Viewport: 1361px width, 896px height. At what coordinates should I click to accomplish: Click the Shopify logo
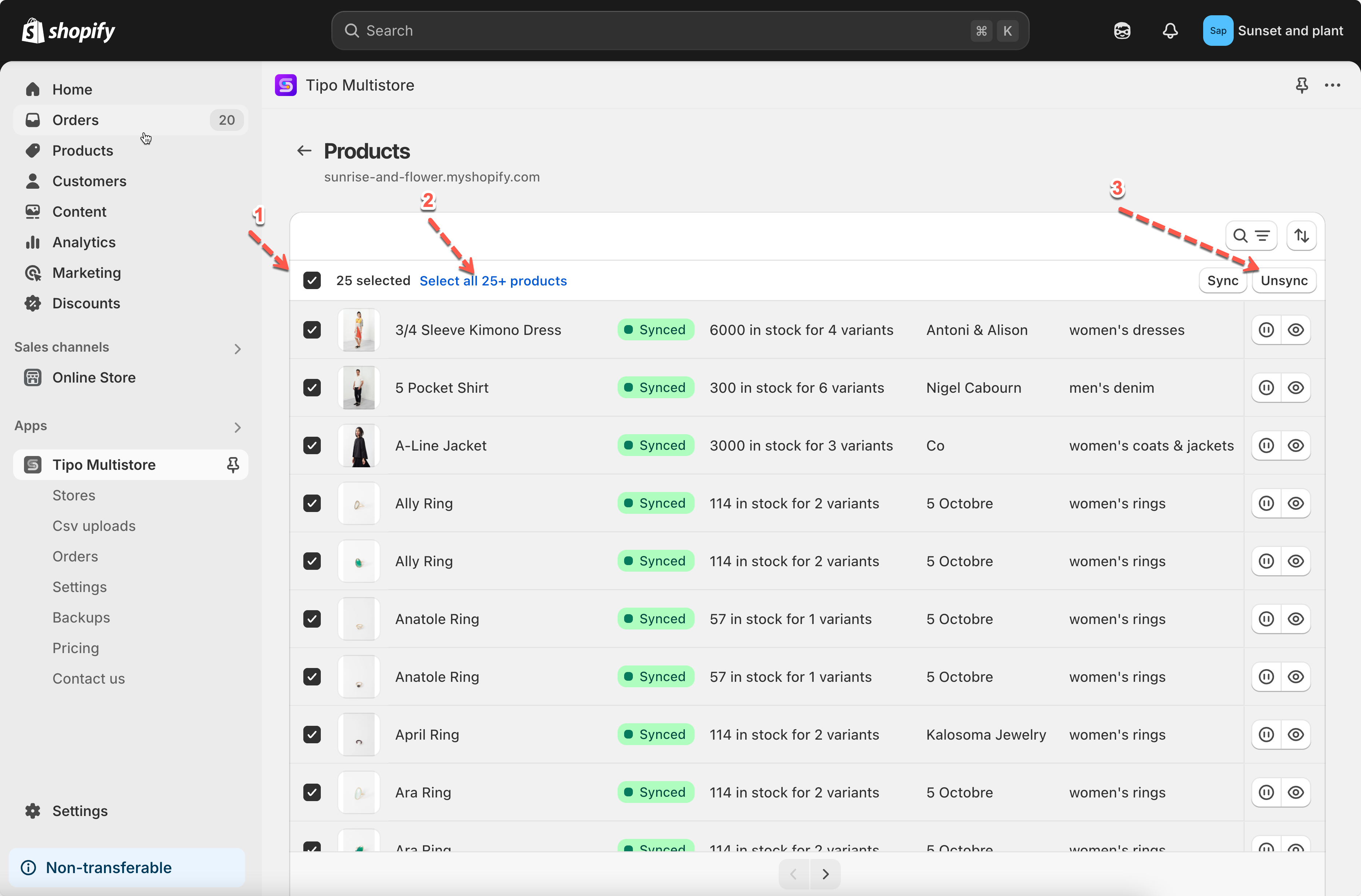pos(69,31)
